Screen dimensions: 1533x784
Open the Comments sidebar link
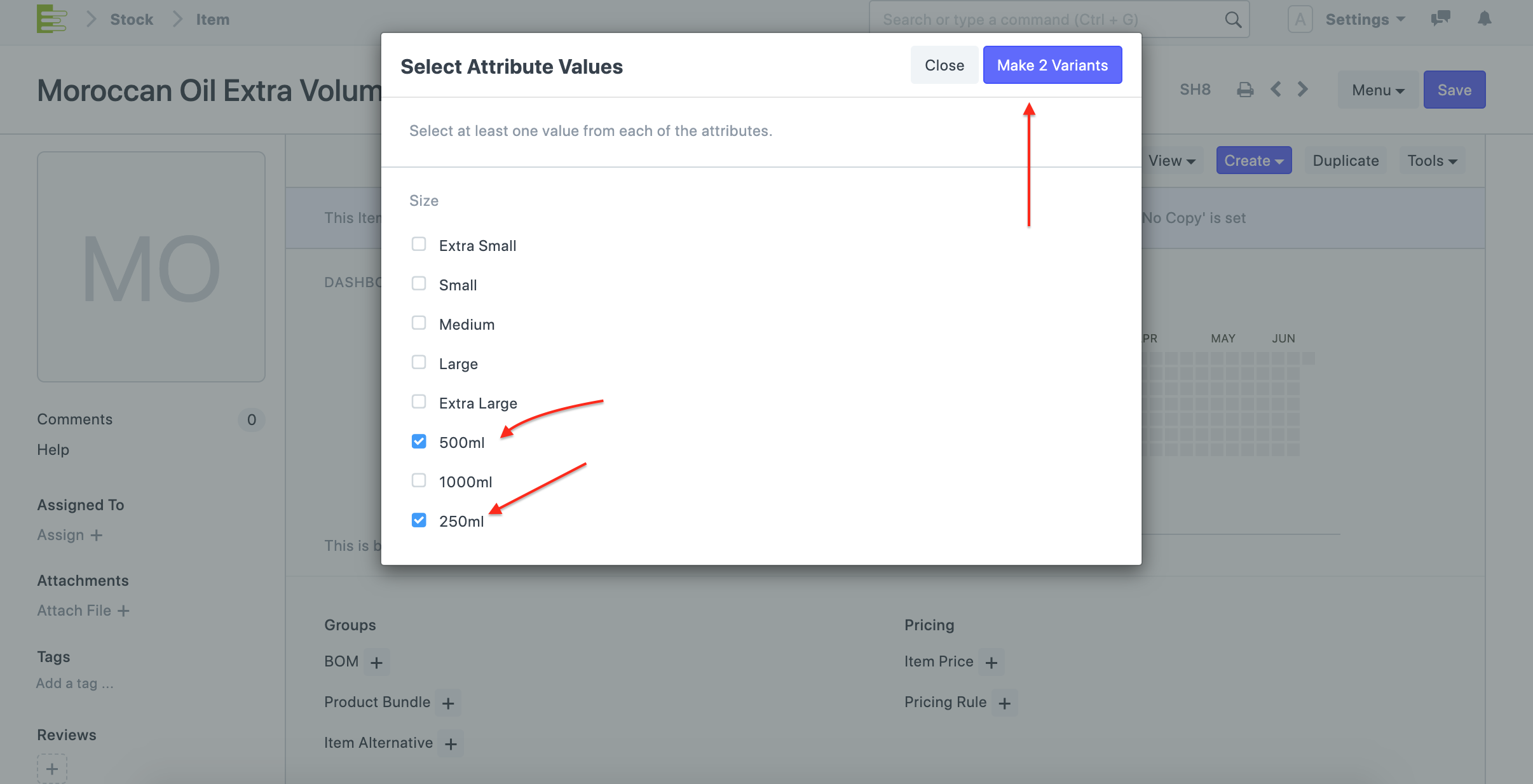[x=74, y=419]
